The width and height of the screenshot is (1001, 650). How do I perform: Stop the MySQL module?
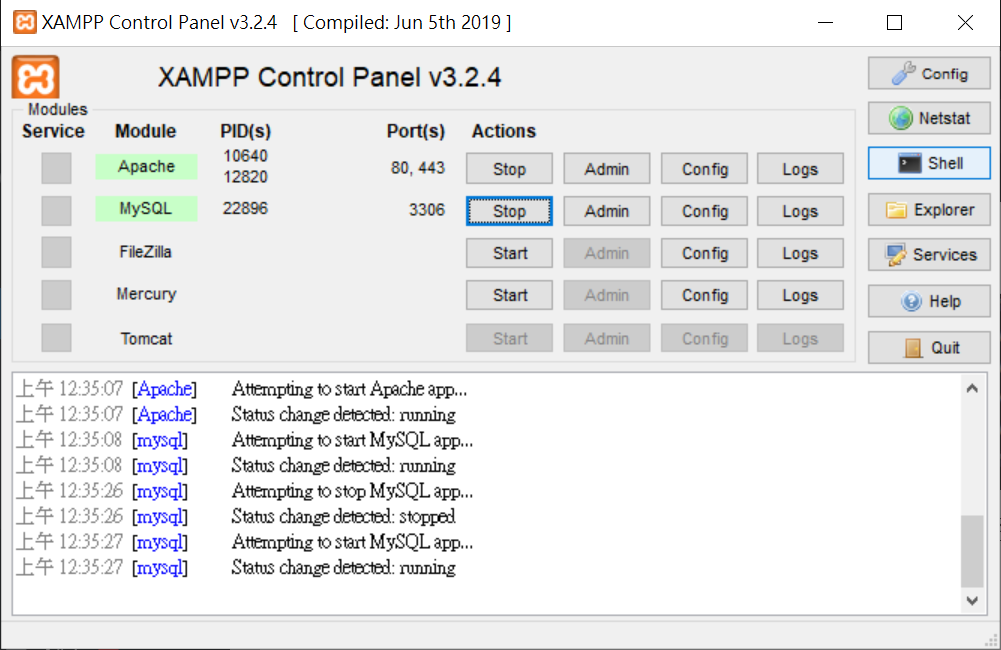509,211
